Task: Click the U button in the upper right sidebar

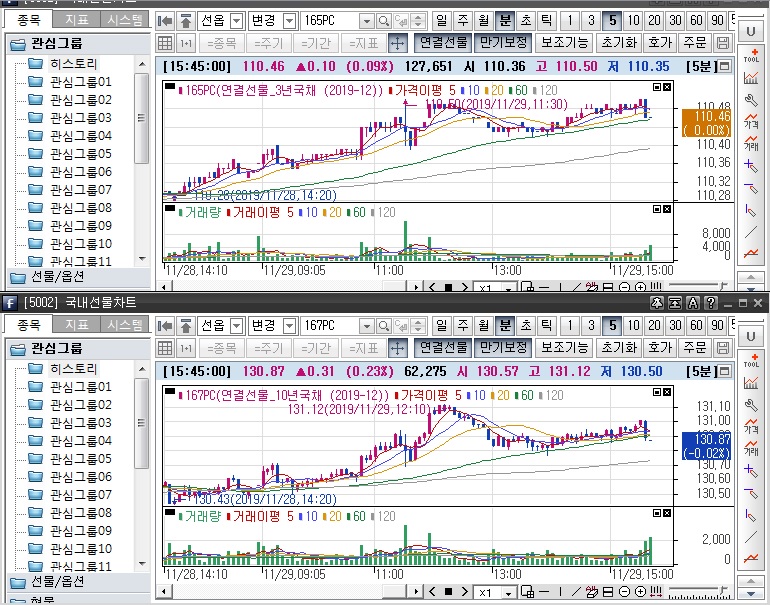Action: 750,32
